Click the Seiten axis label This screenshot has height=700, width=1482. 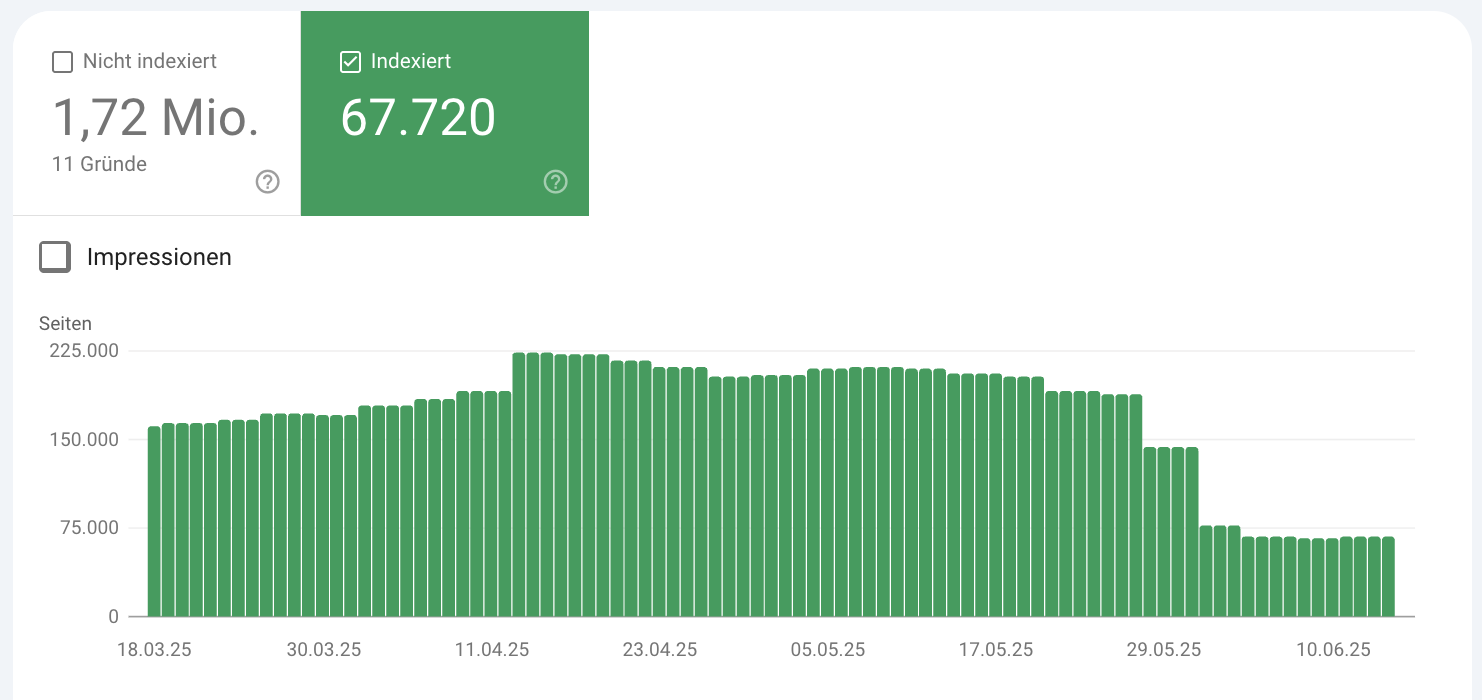tap(66, 323)
